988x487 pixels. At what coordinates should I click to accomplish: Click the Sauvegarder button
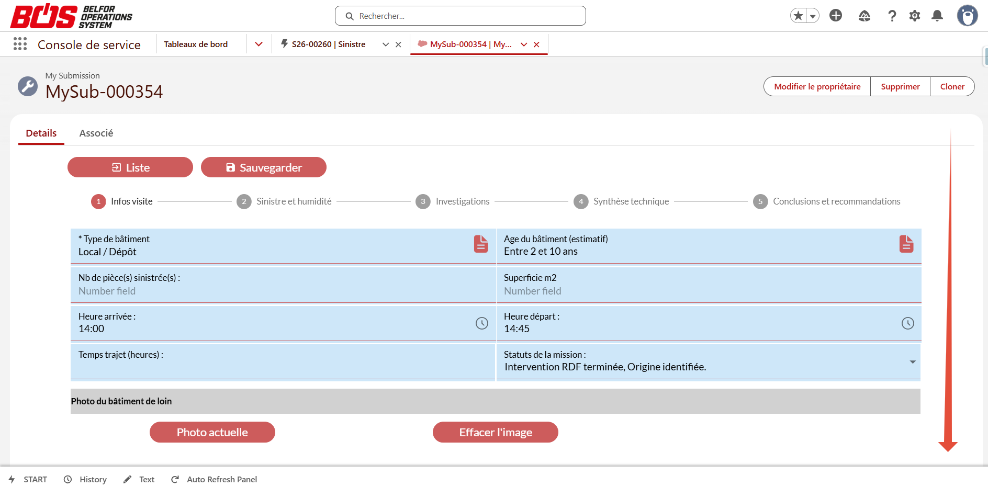coord(263,167)
